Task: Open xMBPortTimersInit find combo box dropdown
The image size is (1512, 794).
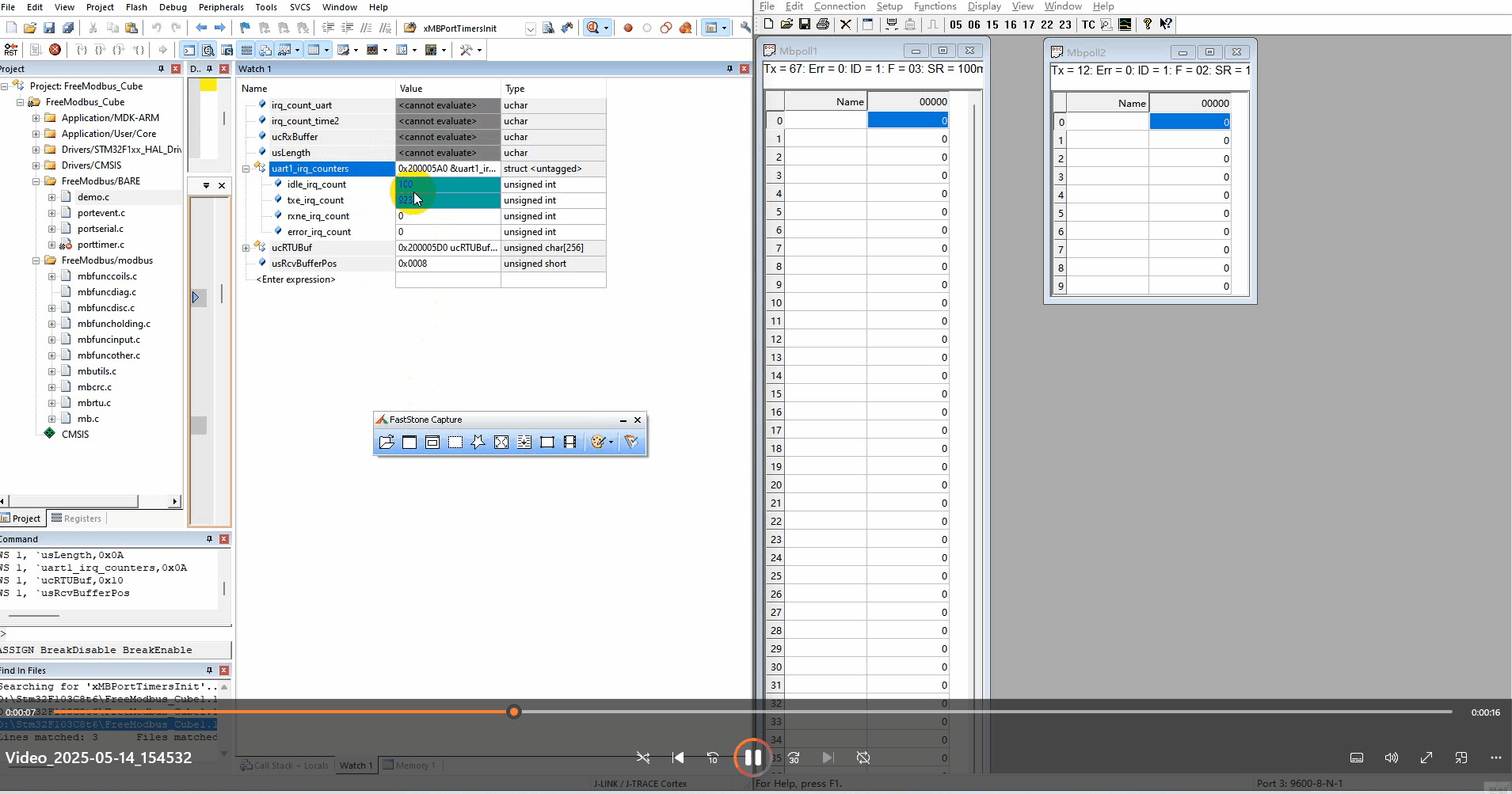Action: 530,28
